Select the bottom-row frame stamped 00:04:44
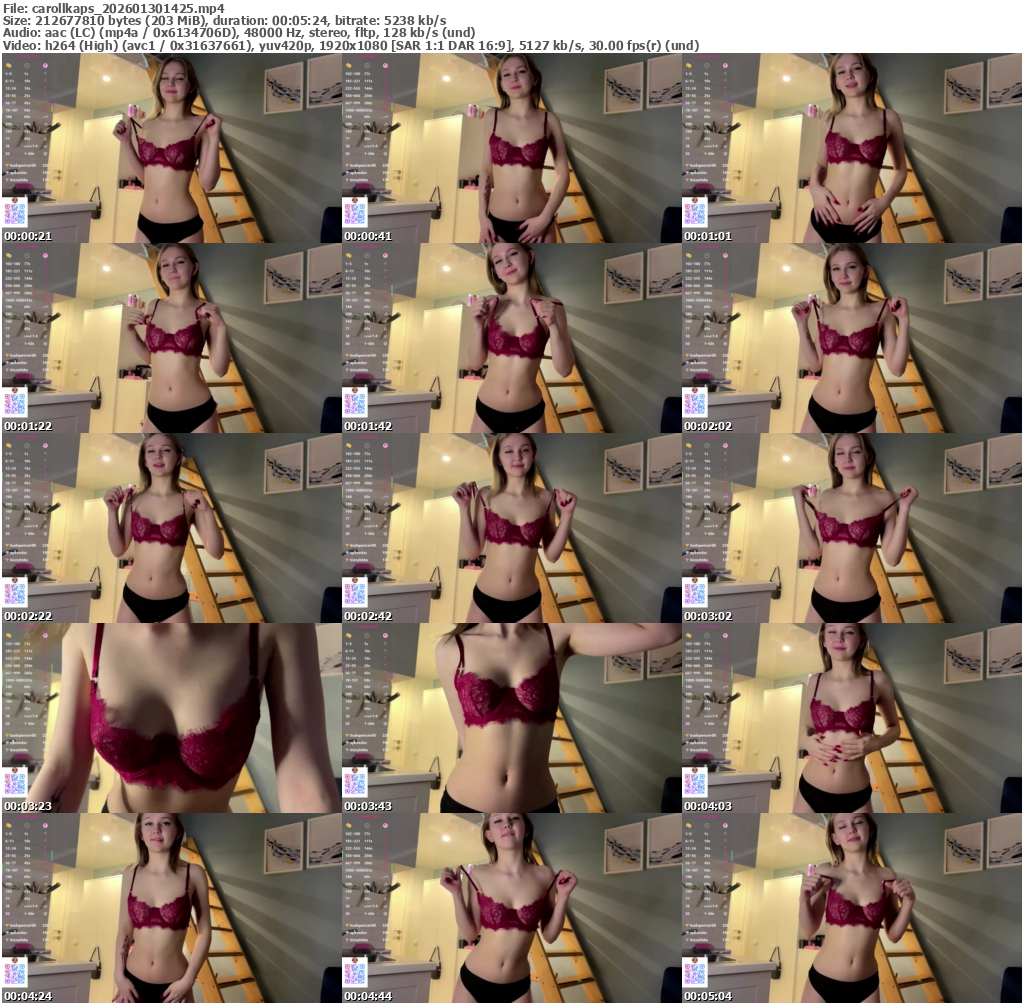1024x1003 pixels. tap(511, 908)
